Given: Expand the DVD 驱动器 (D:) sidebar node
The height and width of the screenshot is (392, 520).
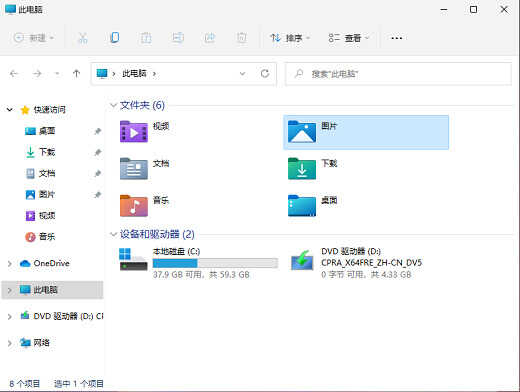Looking at the screenshot, I should (10, 316).
